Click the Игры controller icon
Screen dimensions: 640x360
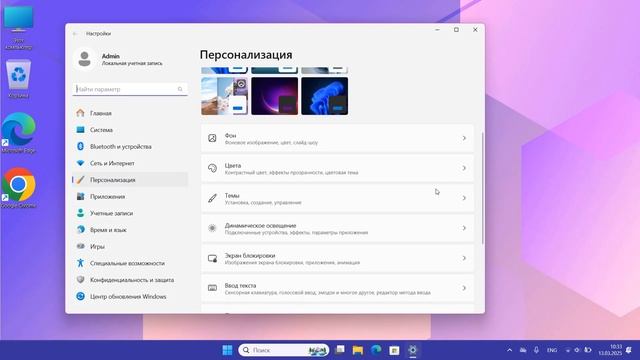80,247
